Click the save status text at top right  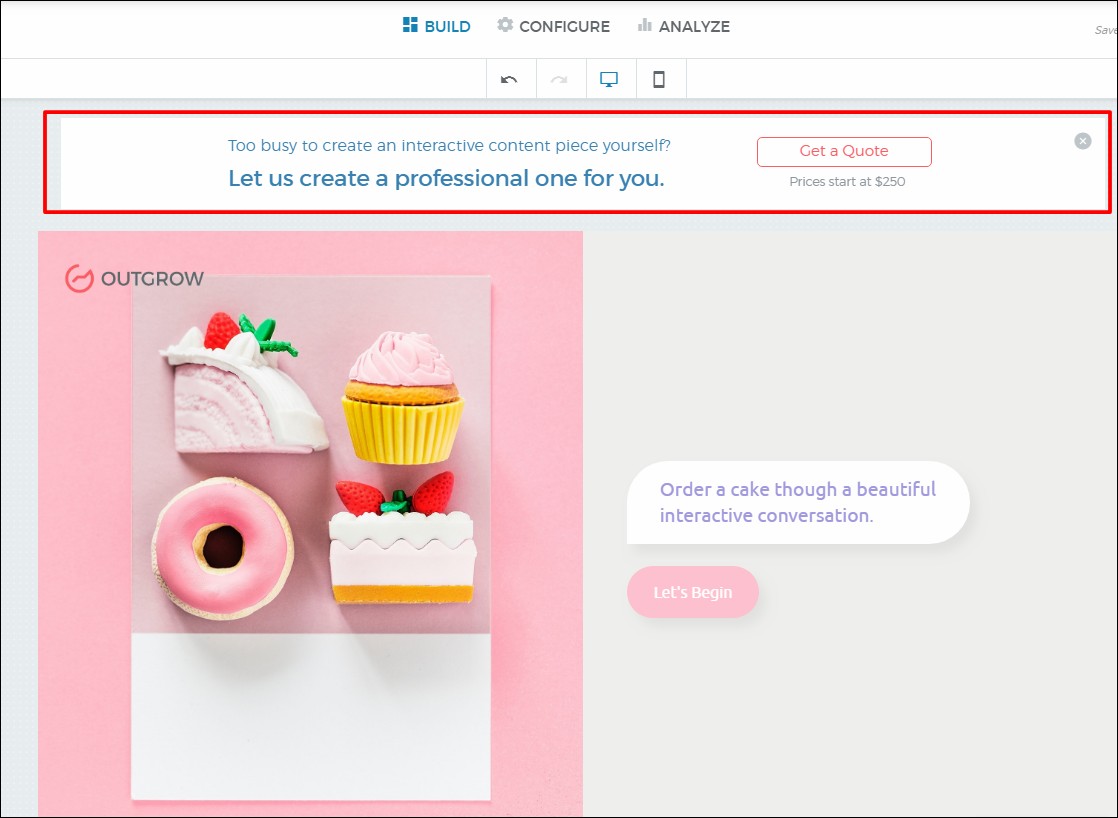(x=1104, y=30)
